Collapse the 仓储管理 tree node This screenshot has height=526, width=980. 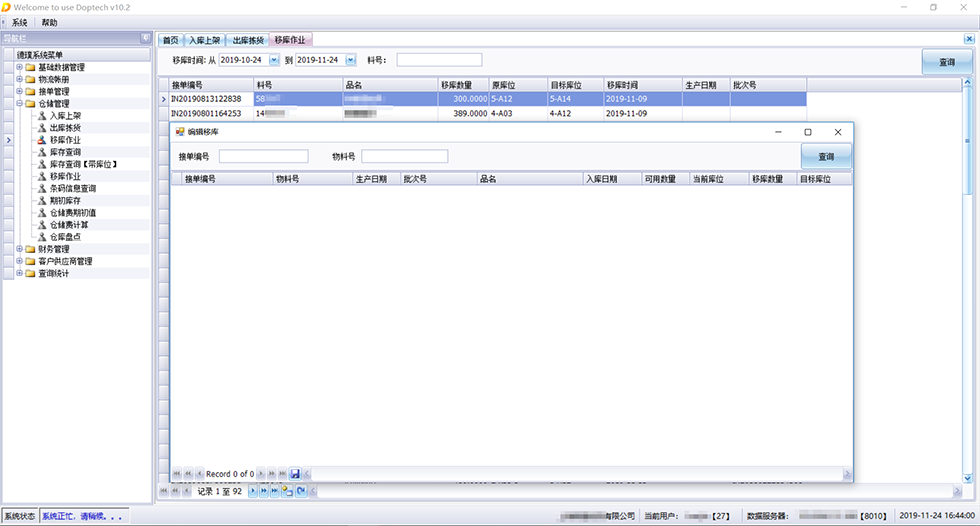tap(18, 104)
